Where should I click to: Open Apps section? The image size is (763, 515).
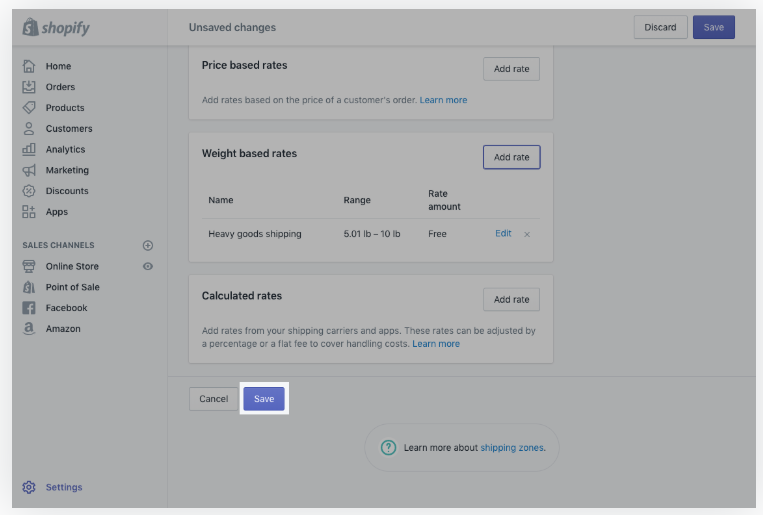pyautogui.click(x=56, y=212)
